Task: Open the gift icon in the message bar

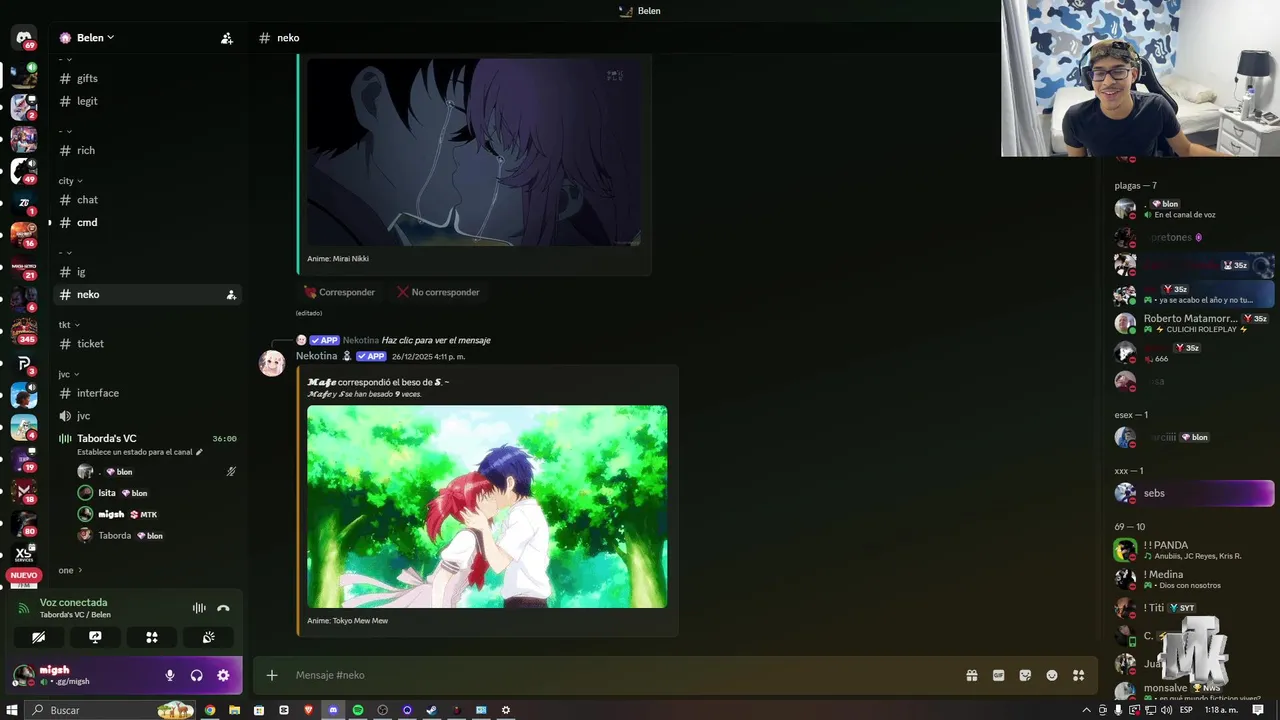Action: coord(971,675)
